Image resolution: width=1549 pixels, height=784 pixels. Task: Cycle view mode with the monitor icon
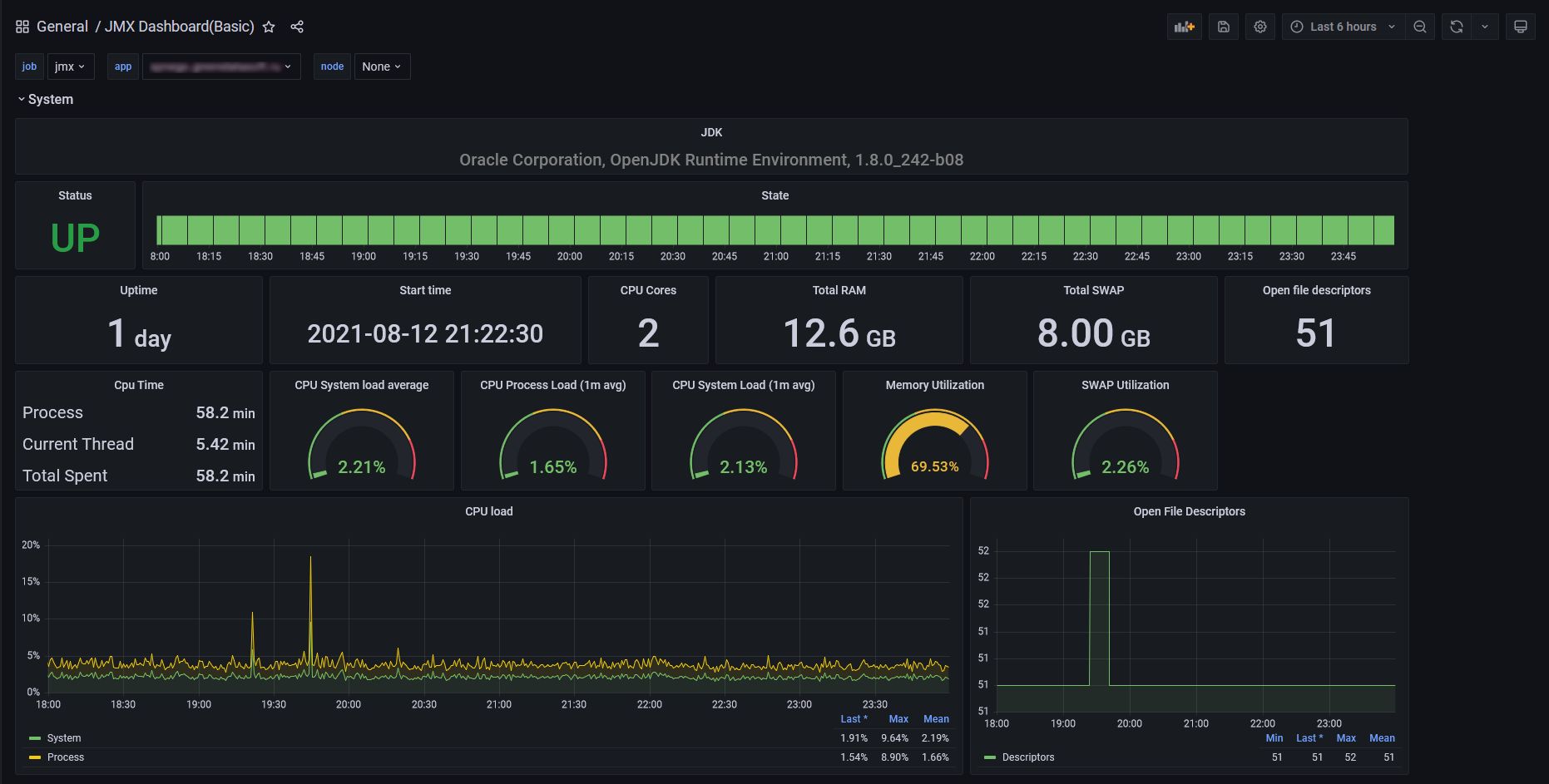tap(1520, 27)
